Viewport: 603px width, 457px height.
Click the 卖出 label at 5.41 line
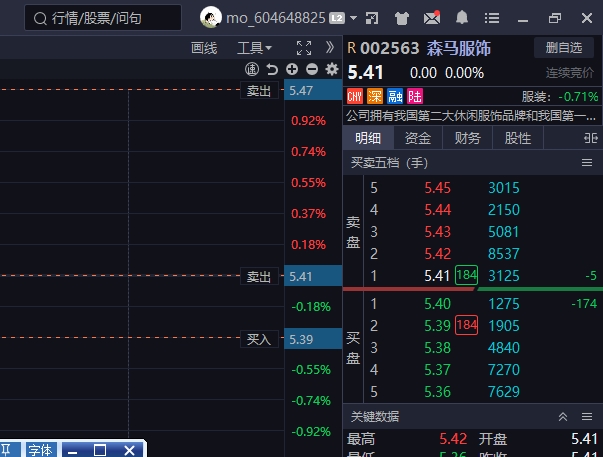(x=259, y=276)
